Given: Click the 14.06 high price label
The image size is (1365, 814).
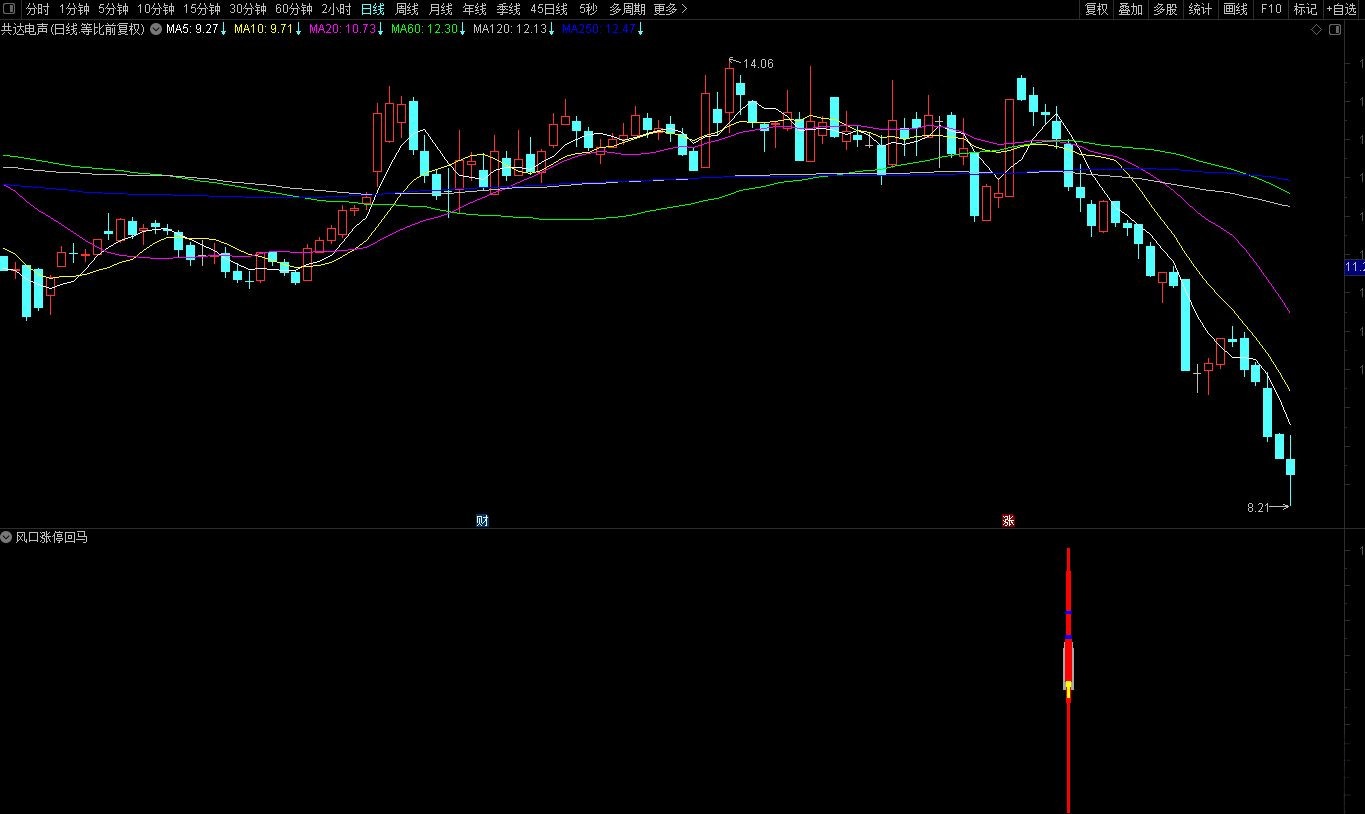Looking at the screenshot, I should 758,64.
